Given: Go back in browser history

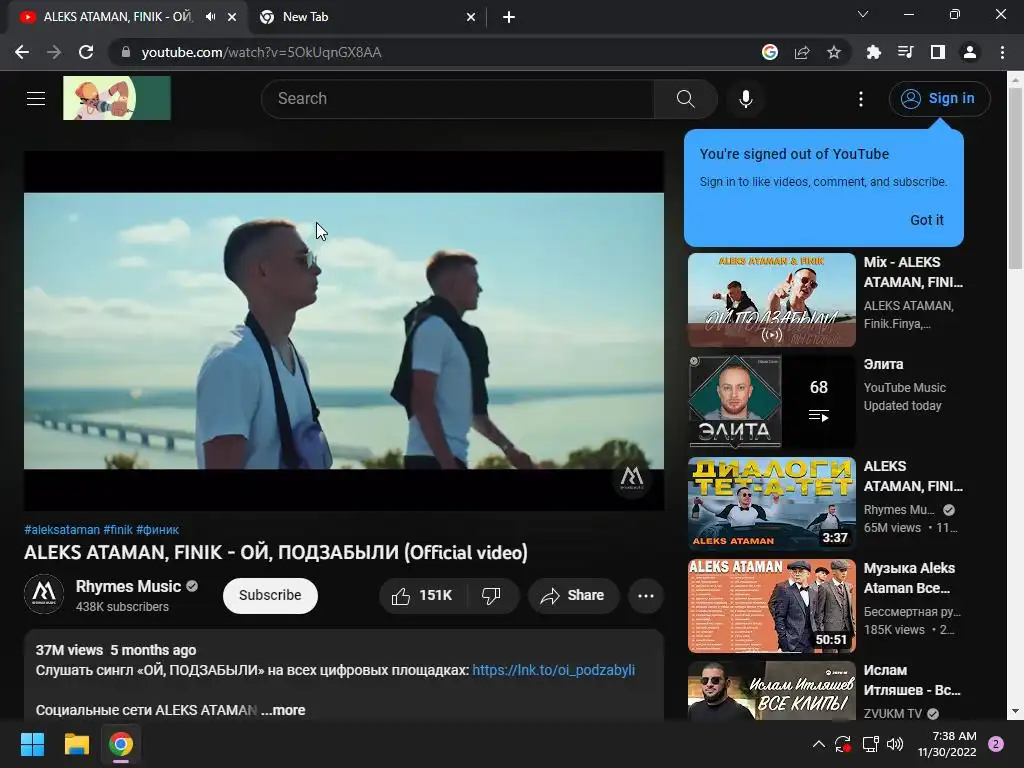Looking at the screenshot, I should coord(22,52).
